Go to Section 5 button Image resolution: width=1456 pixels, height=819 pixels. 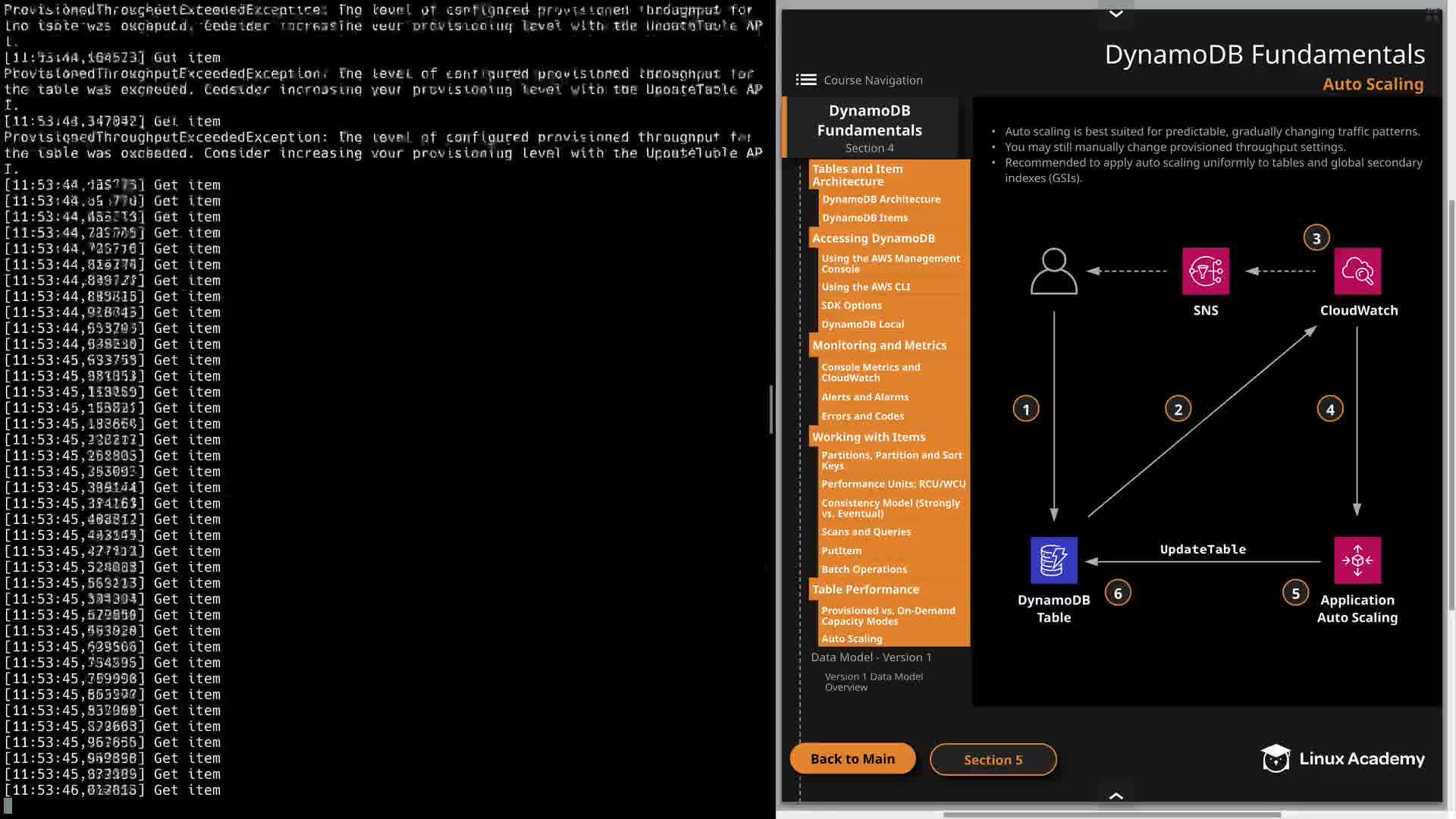point(993,759)
